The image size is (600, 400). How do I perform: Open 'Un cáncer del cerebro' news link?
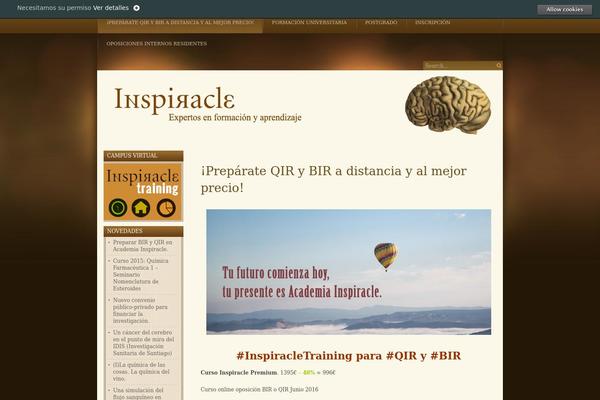pyautogui.click(x=143, y=343)
